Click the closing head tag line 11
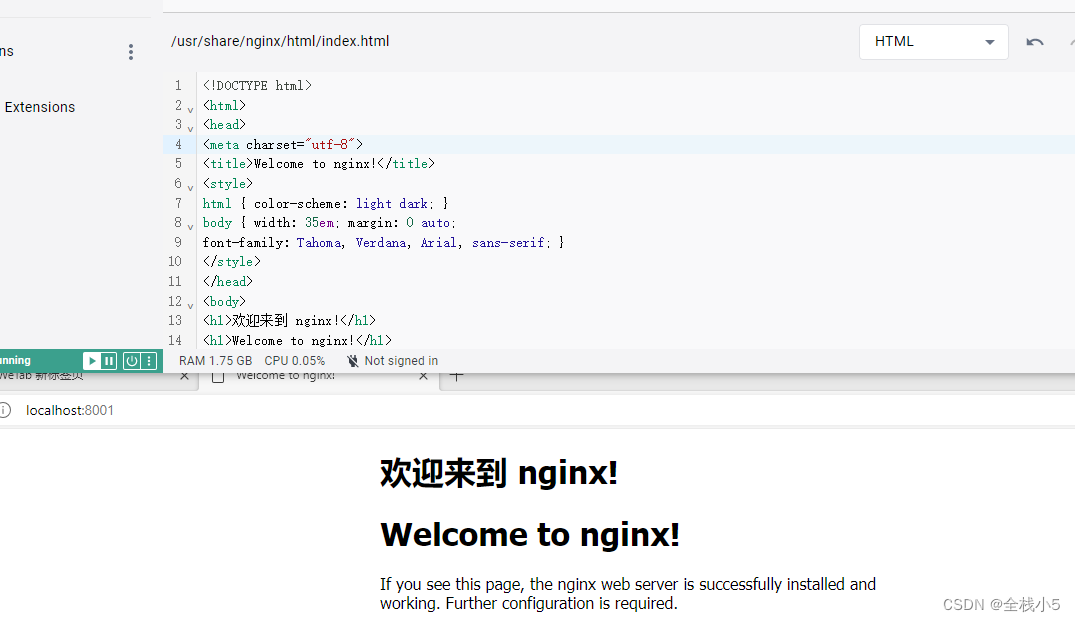Image resolution: width=1075 pixels, height=622 pixels. click(x=228, y=282)
